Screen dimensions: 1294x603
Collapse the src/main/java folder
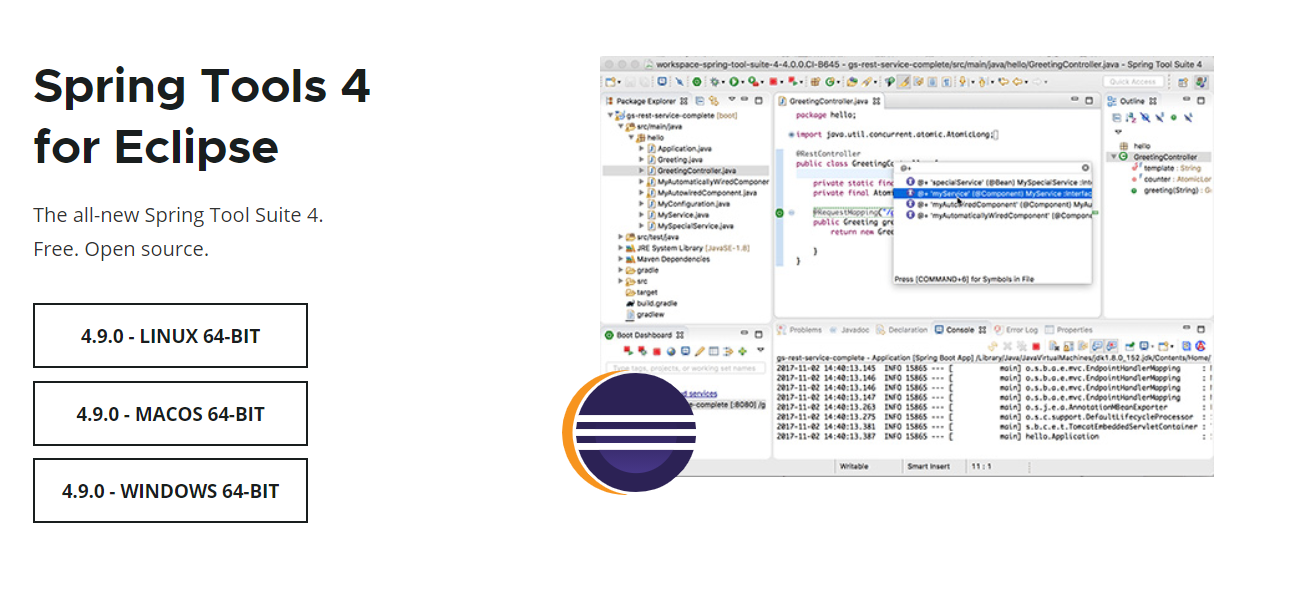[x=621, y=126]
